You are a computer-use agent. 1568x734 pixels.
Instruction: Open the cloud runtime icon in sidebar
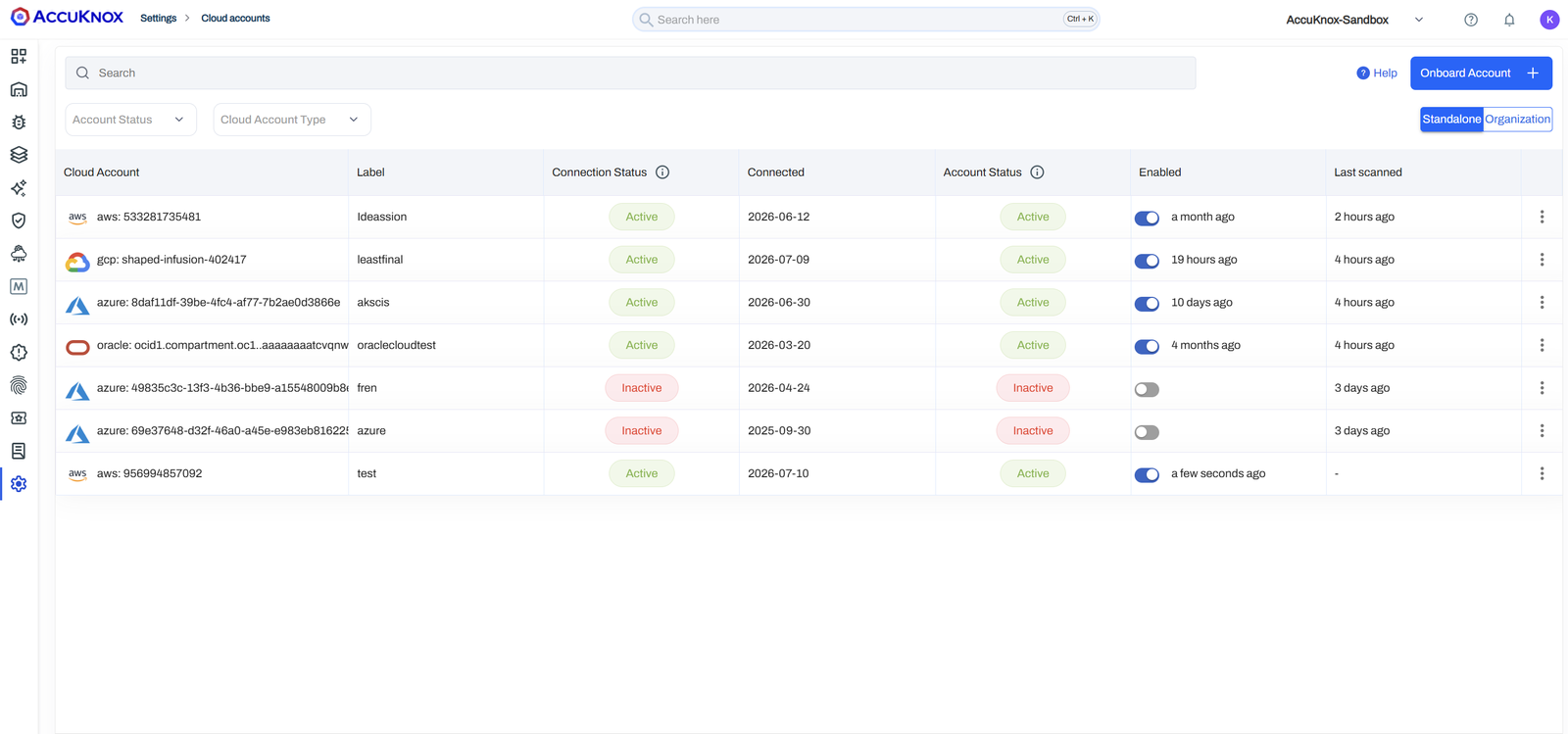click(x=19, y=254)
